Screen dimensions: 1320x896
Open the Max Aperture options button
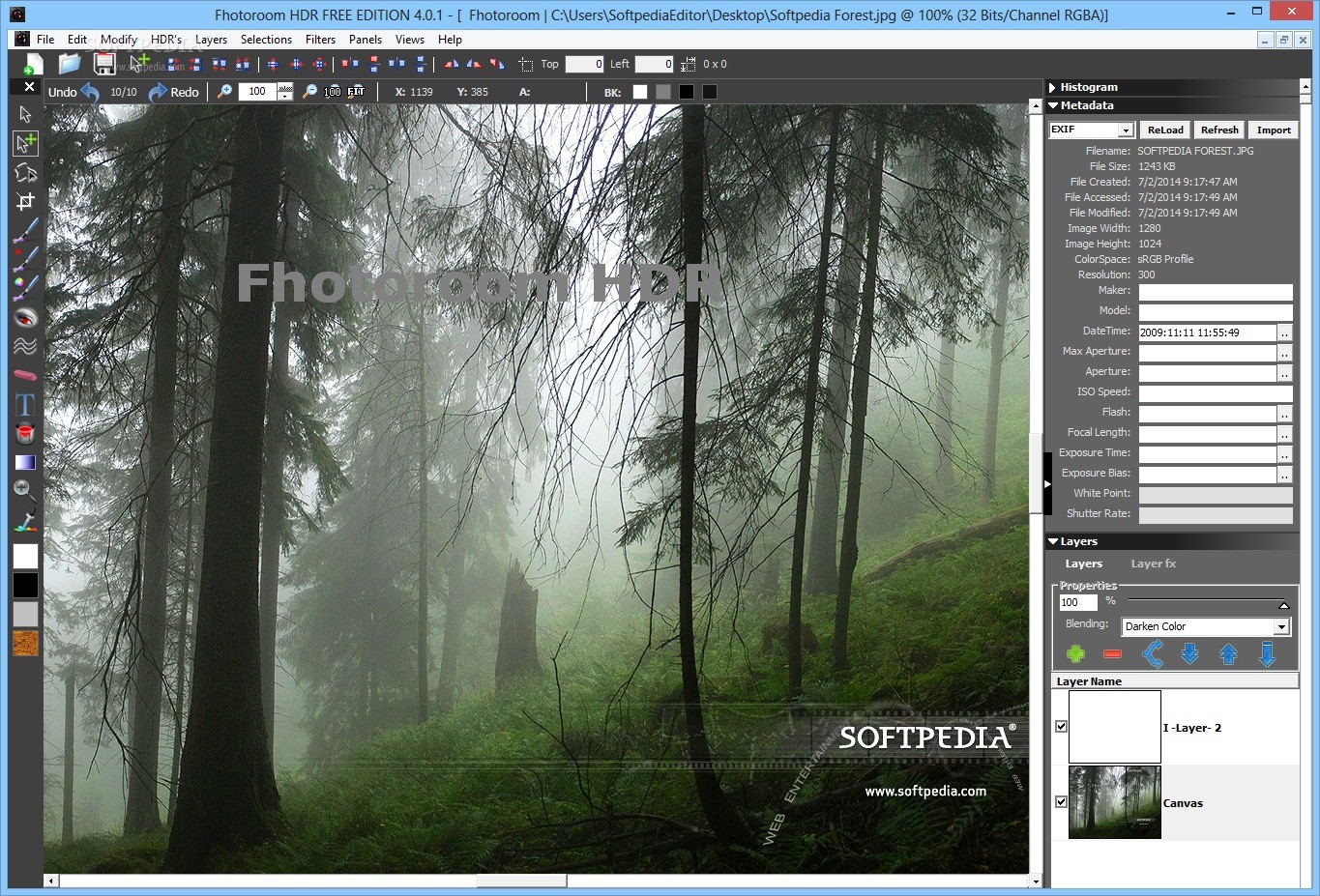[1284, 353]
